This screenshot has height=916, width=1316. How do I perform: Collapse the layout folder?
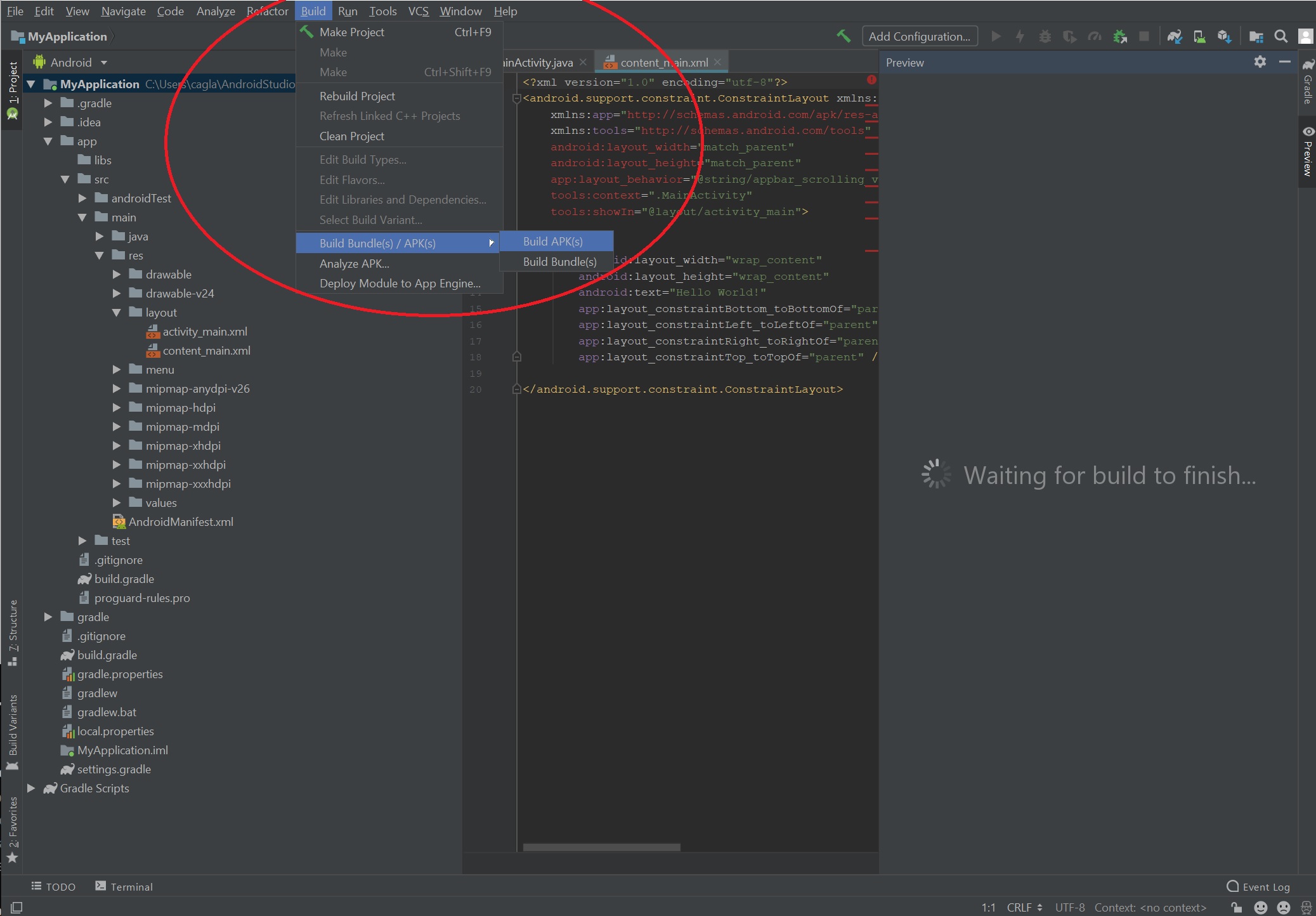[117, 313]
